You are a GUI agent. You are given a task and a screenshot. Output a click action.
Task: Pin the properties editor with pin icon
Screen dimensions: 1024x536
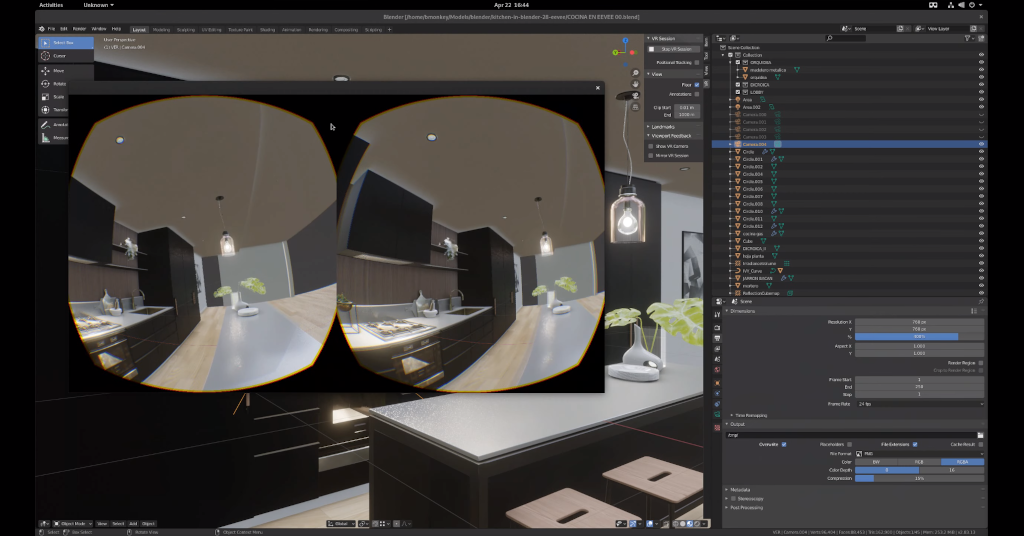pyautogui.click(x=980, y=302)
